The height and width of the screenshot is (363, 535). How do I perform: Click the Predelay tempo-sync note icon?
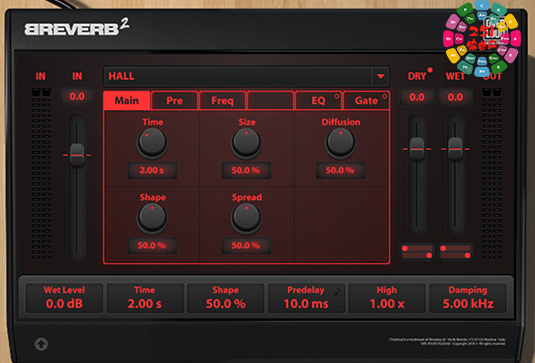[x=337, y=291]
